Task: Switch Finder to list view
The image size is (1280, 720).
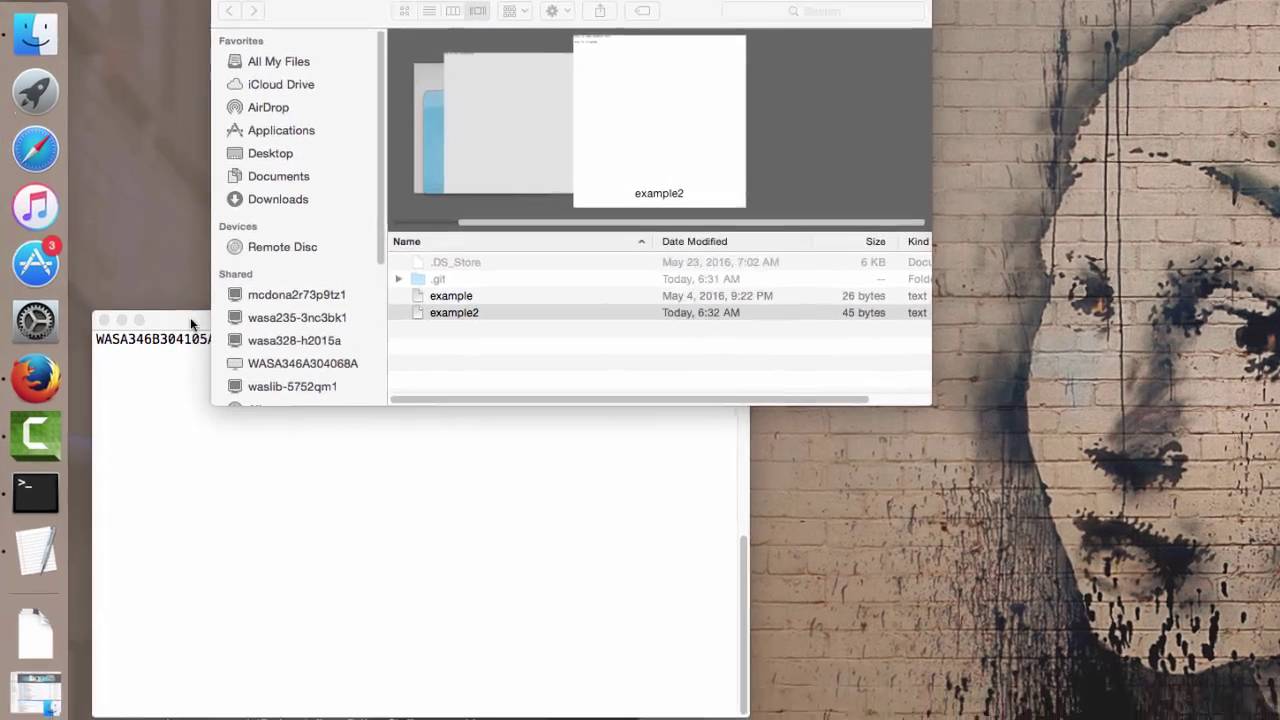Action: pos(429,11)
